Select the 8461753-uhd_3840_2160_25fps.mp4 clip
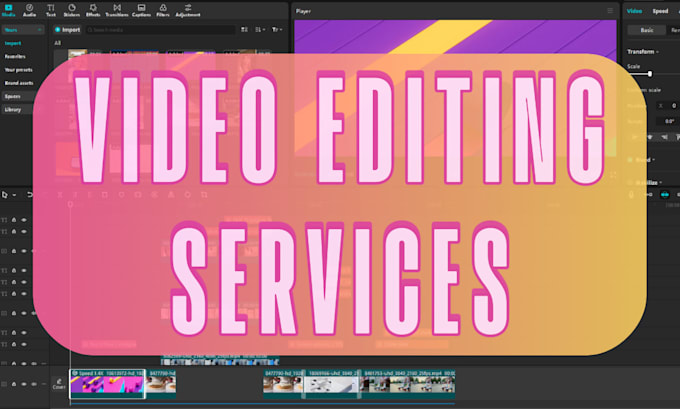The image size is (680, 409). click(x=408, y=384)
